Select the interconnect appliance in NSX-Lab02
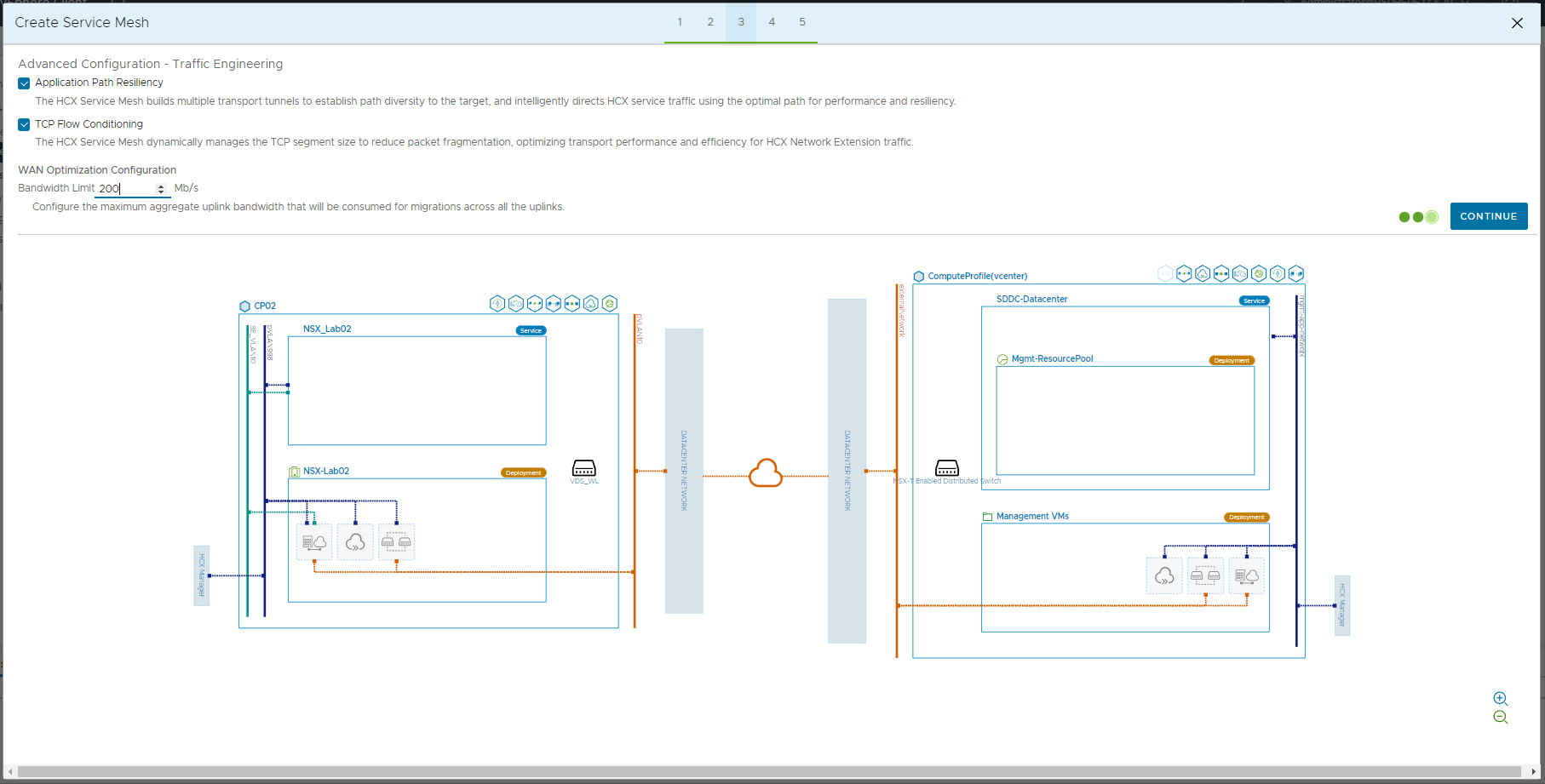Image resolution: width=1545 pixels, height=784 pixels. (314, 542)
